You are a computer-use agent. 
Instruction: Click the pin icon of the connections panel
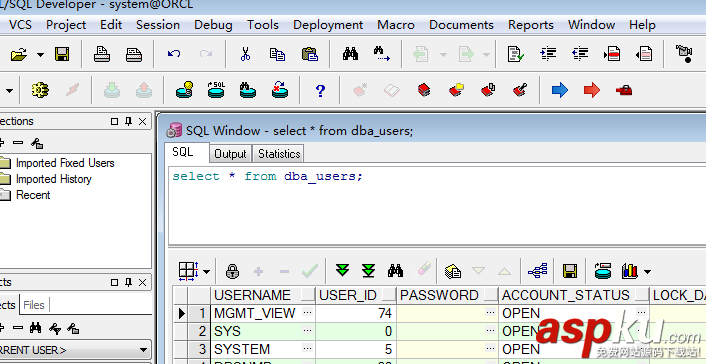[128, 121]
